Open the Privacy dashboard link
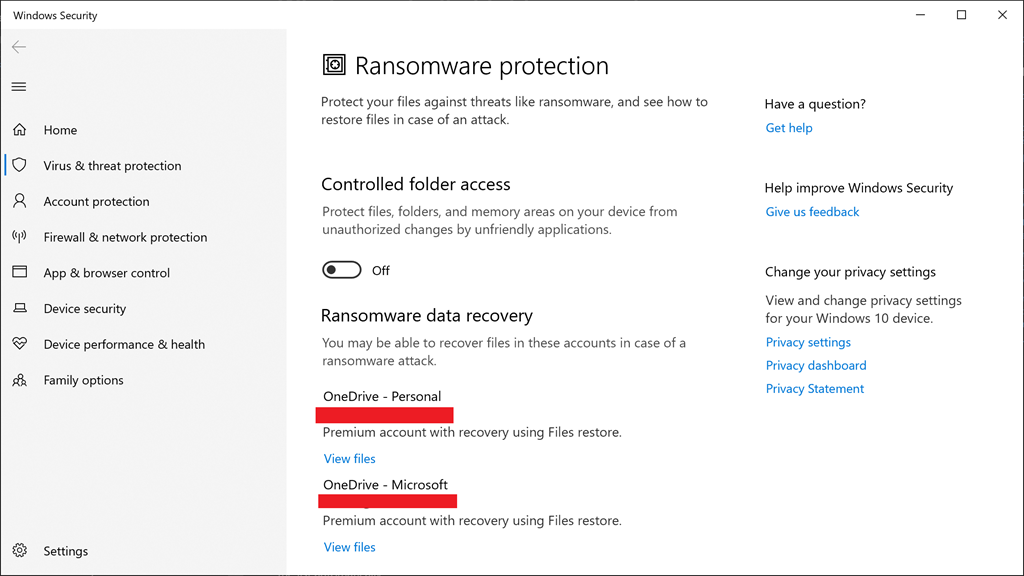 [816, 365]
